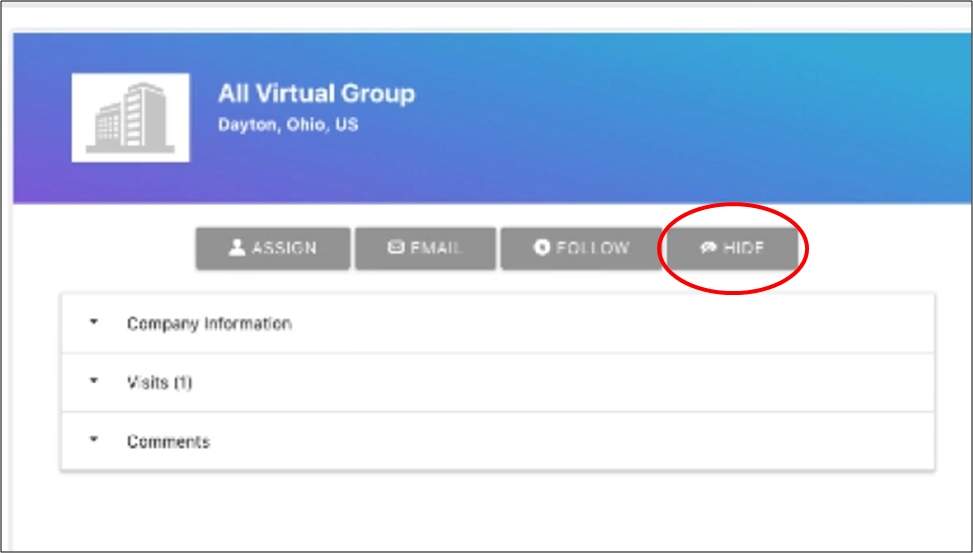The width and height of the screenshot is (973, 553).
Task: Click the Dayton, Ohio, US location text
Action: pos(288,125)
